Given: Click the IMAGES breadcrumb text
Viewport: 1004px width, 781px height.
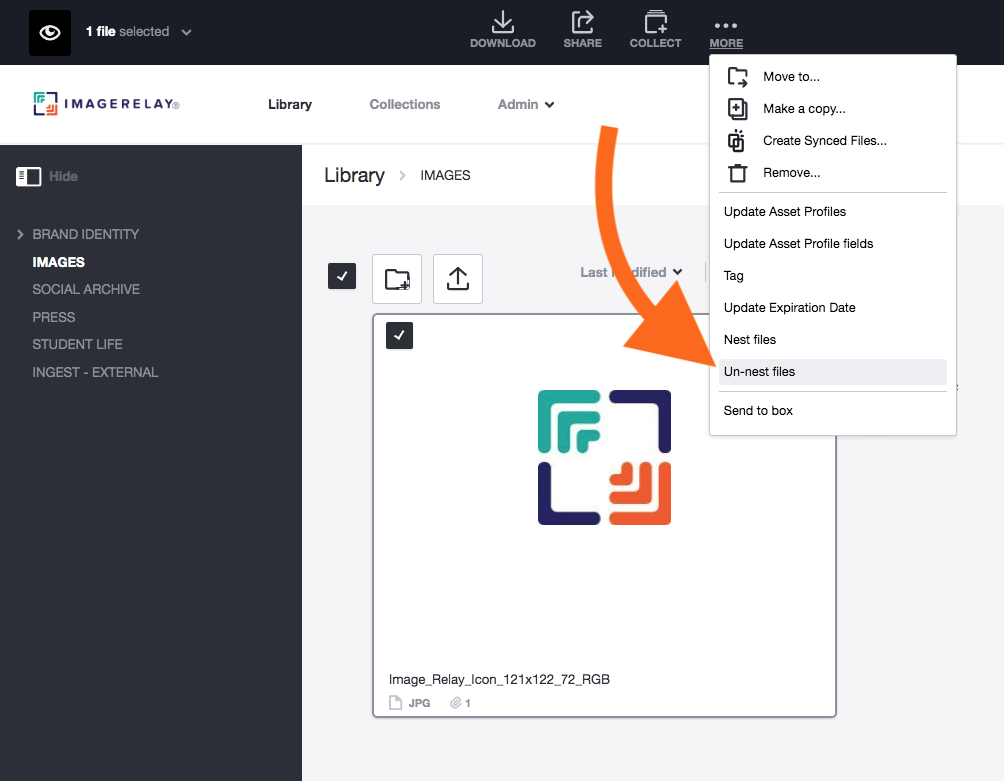Looking at the screenshot, I should click(445, 175).
